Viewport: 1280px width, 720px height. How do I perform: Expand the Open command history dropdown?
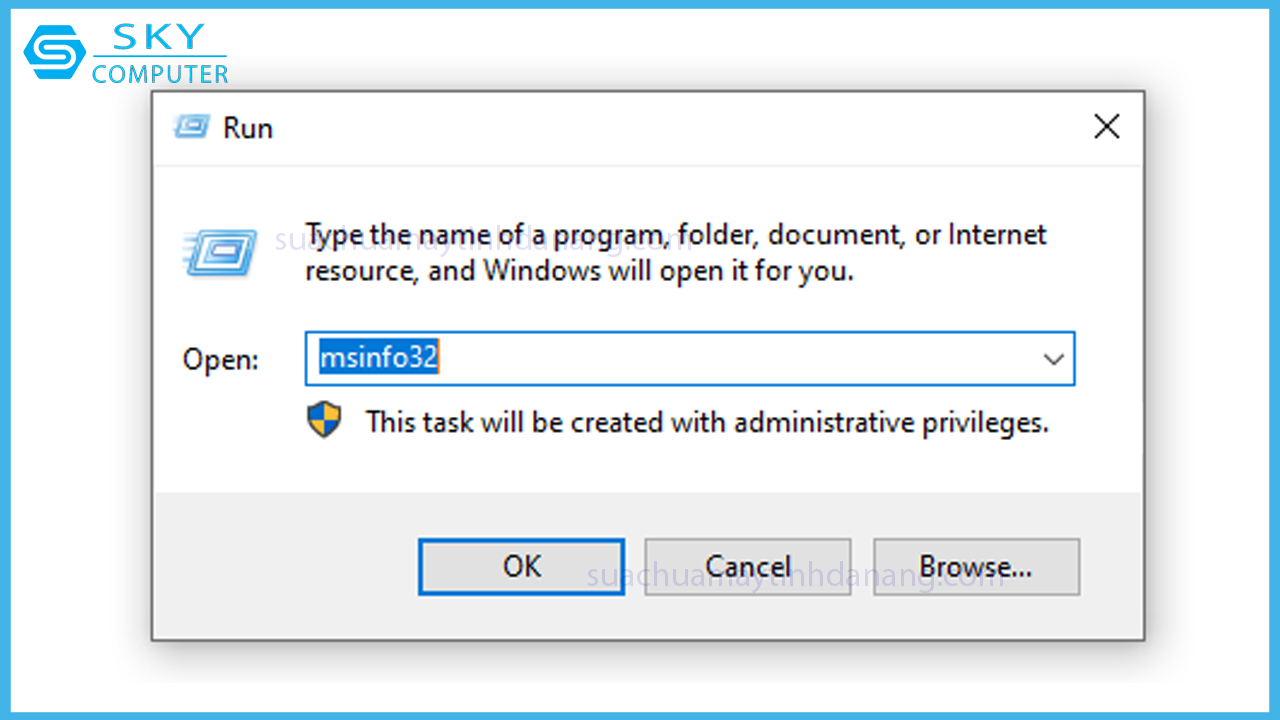click(x=1053, y=359)
